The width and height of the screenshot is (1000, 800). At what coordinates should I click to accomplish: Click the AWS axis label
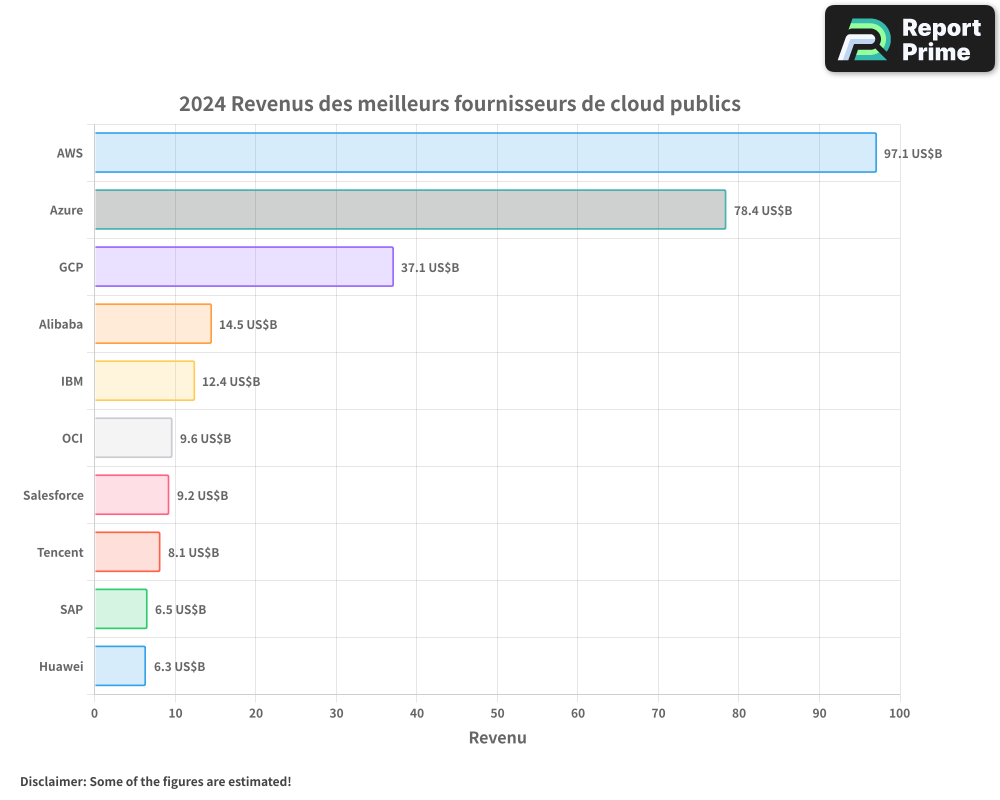[x=69, y=153]
